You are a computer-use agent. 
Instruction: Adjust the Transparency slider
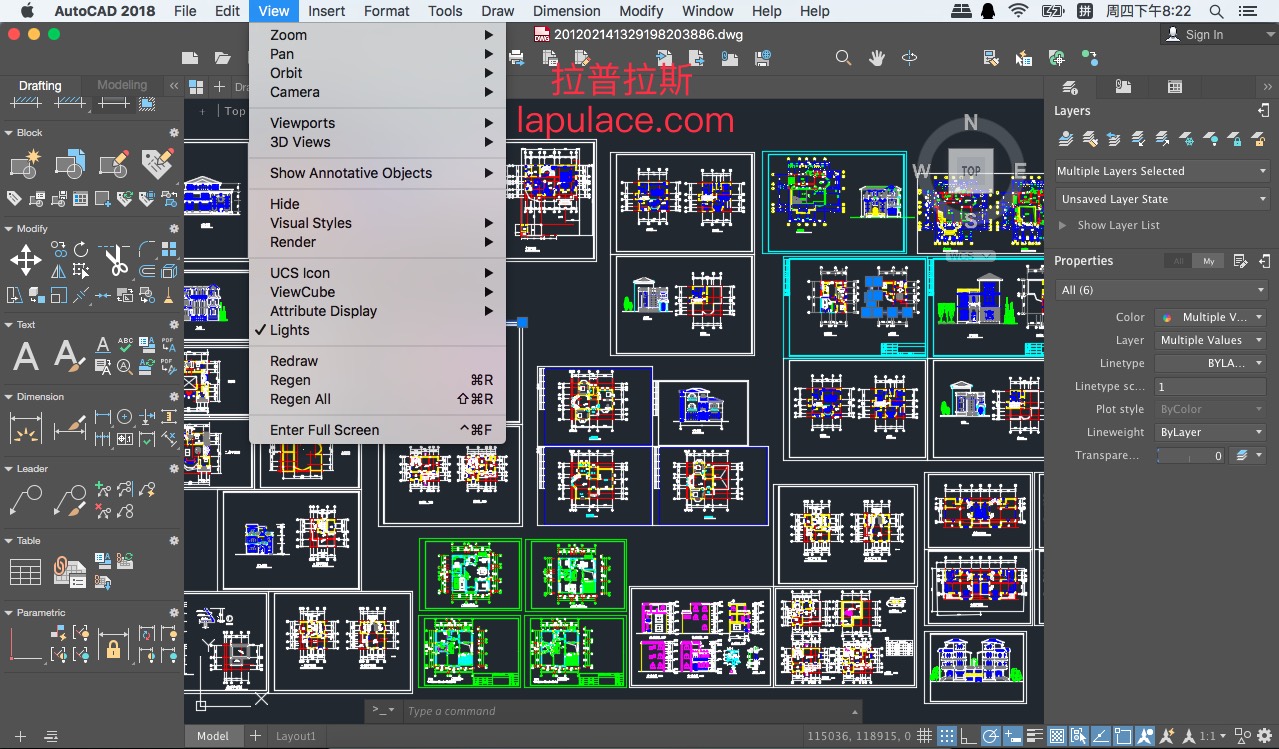[x=1189, y=455]
